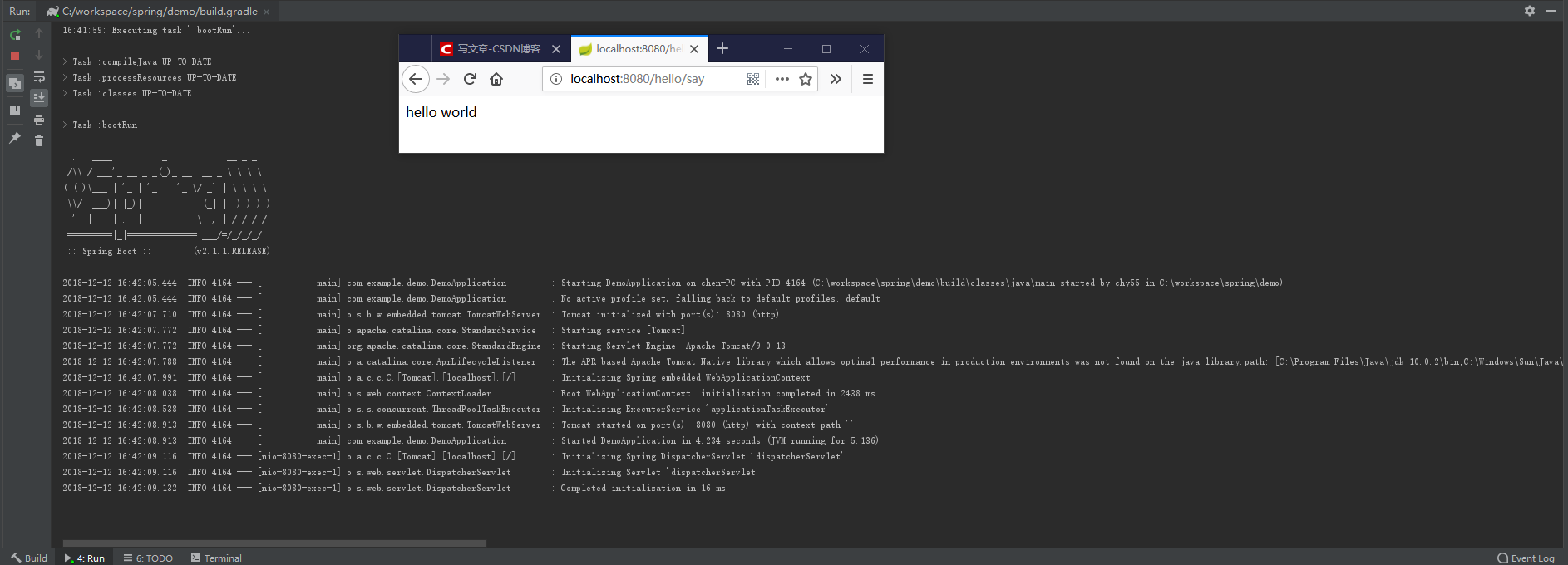Click the 'Executing task bootRun' line
The width and height of the screenshot is (1568, 565).
[x=155, y=30]
